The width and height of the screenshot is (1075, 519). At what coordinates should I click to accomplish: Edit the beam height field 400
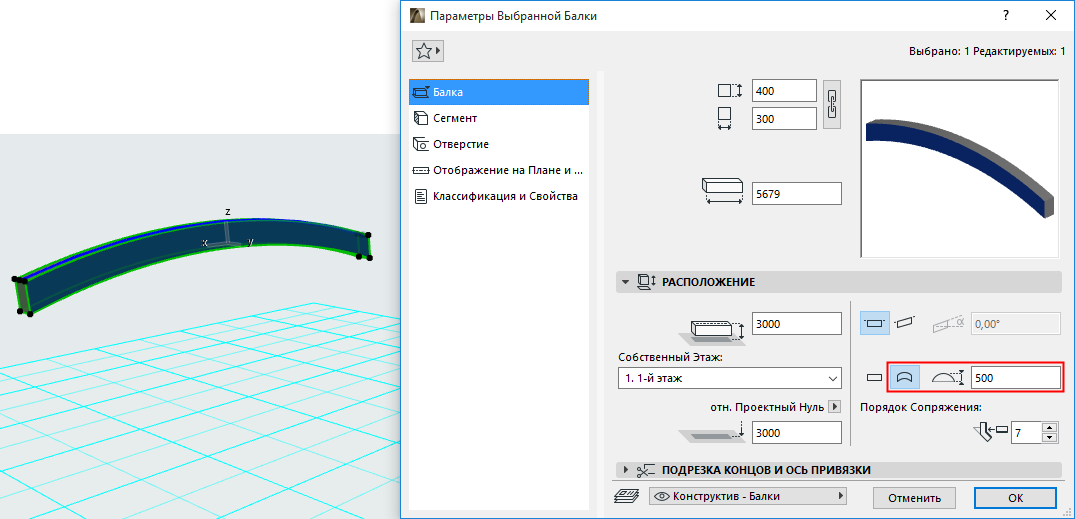pyautogui.click(x=784, y=90)
